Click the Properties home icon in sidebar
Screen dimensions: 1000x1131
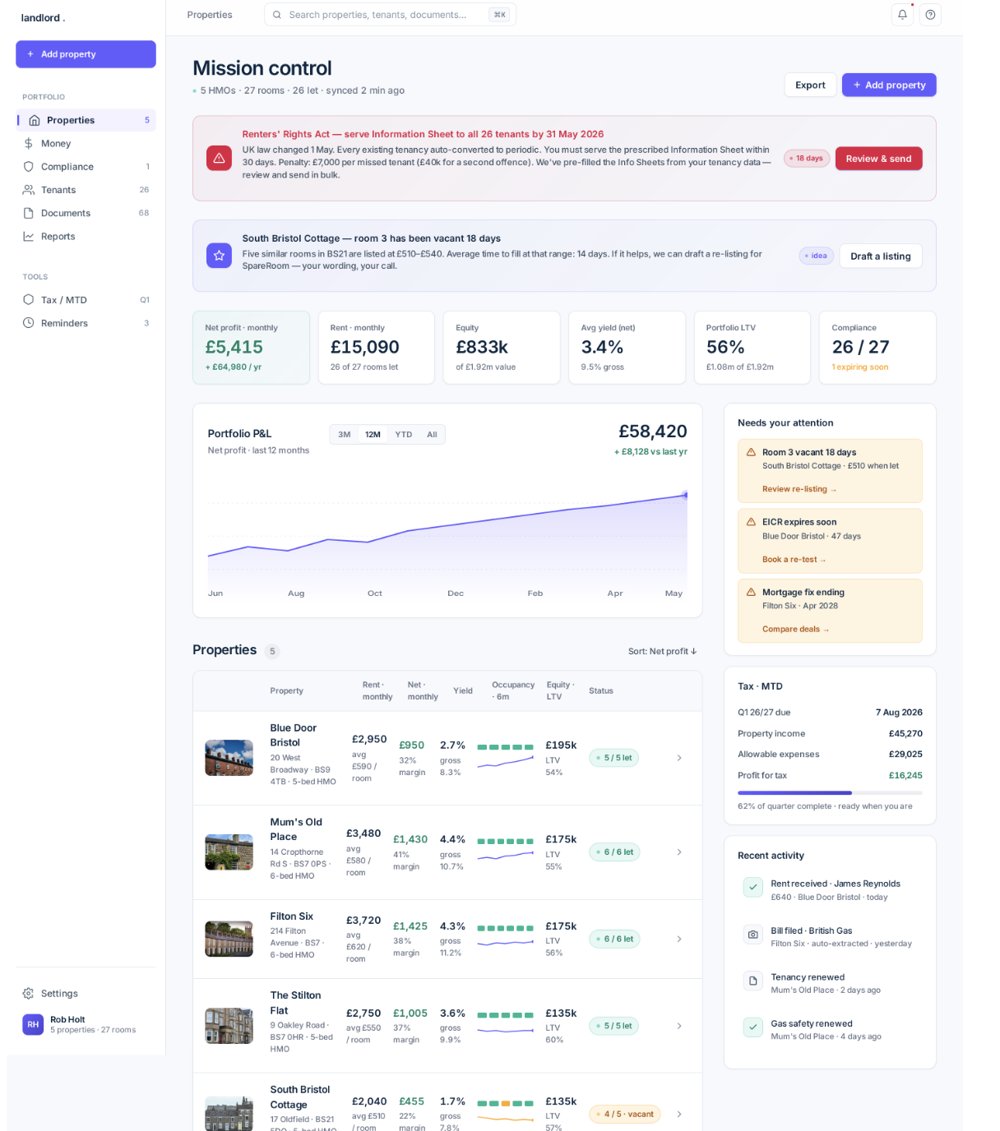pyautogui.click(x=34, y=120)
